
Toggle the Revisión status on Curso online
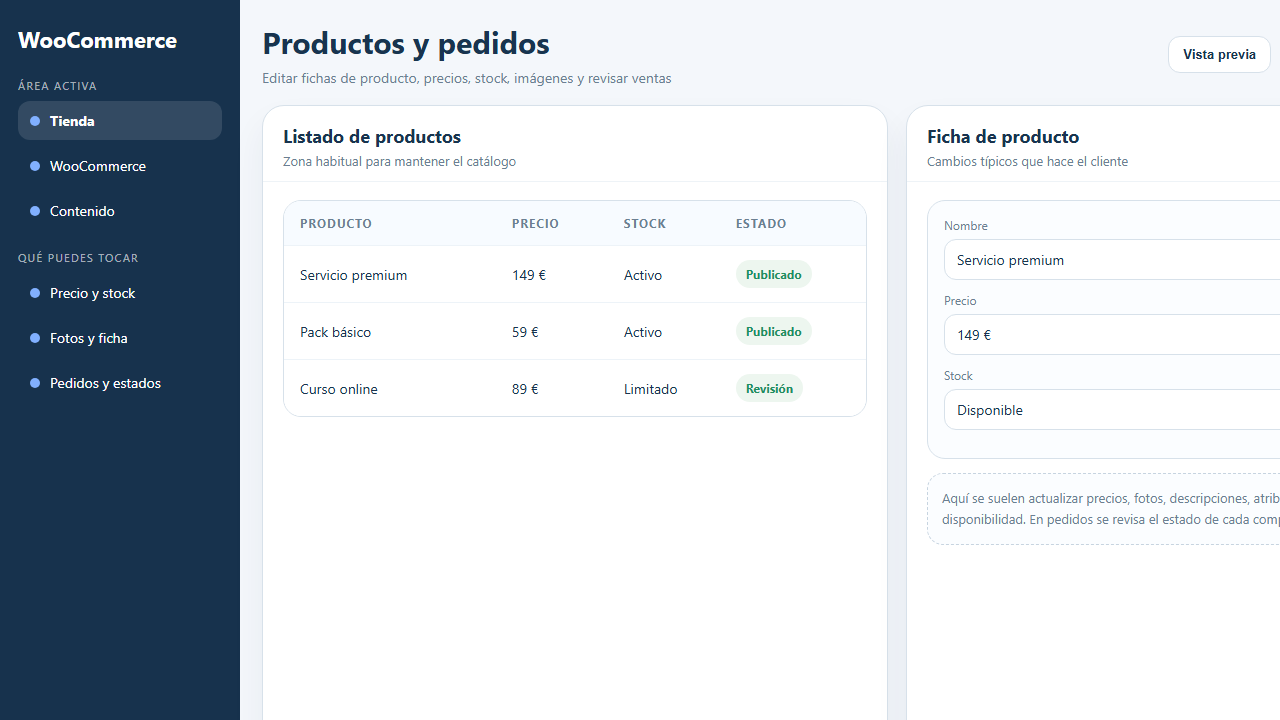click(768, 387)
